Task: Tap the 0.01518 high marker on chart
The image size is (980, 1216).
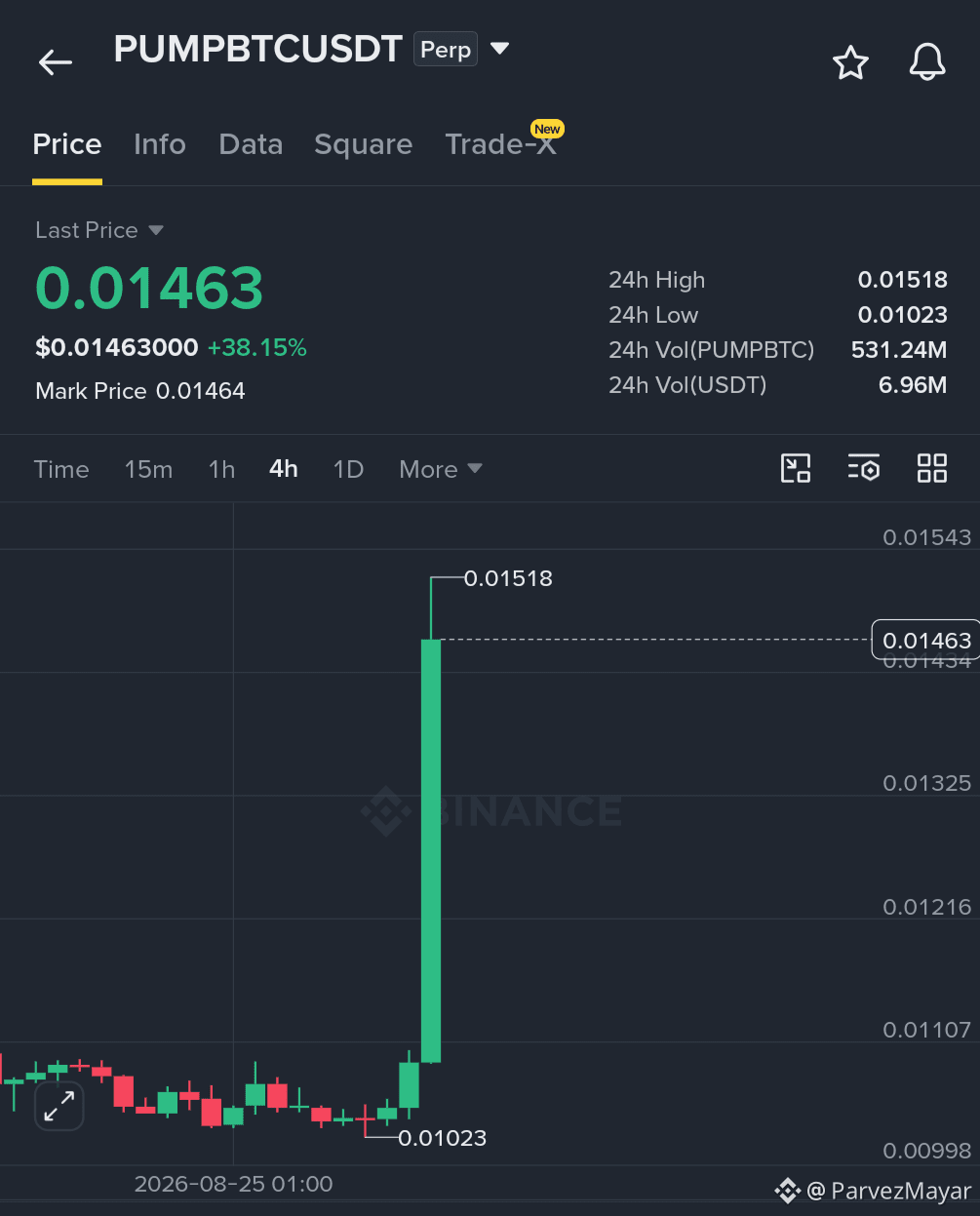Action: coord(508,578)
